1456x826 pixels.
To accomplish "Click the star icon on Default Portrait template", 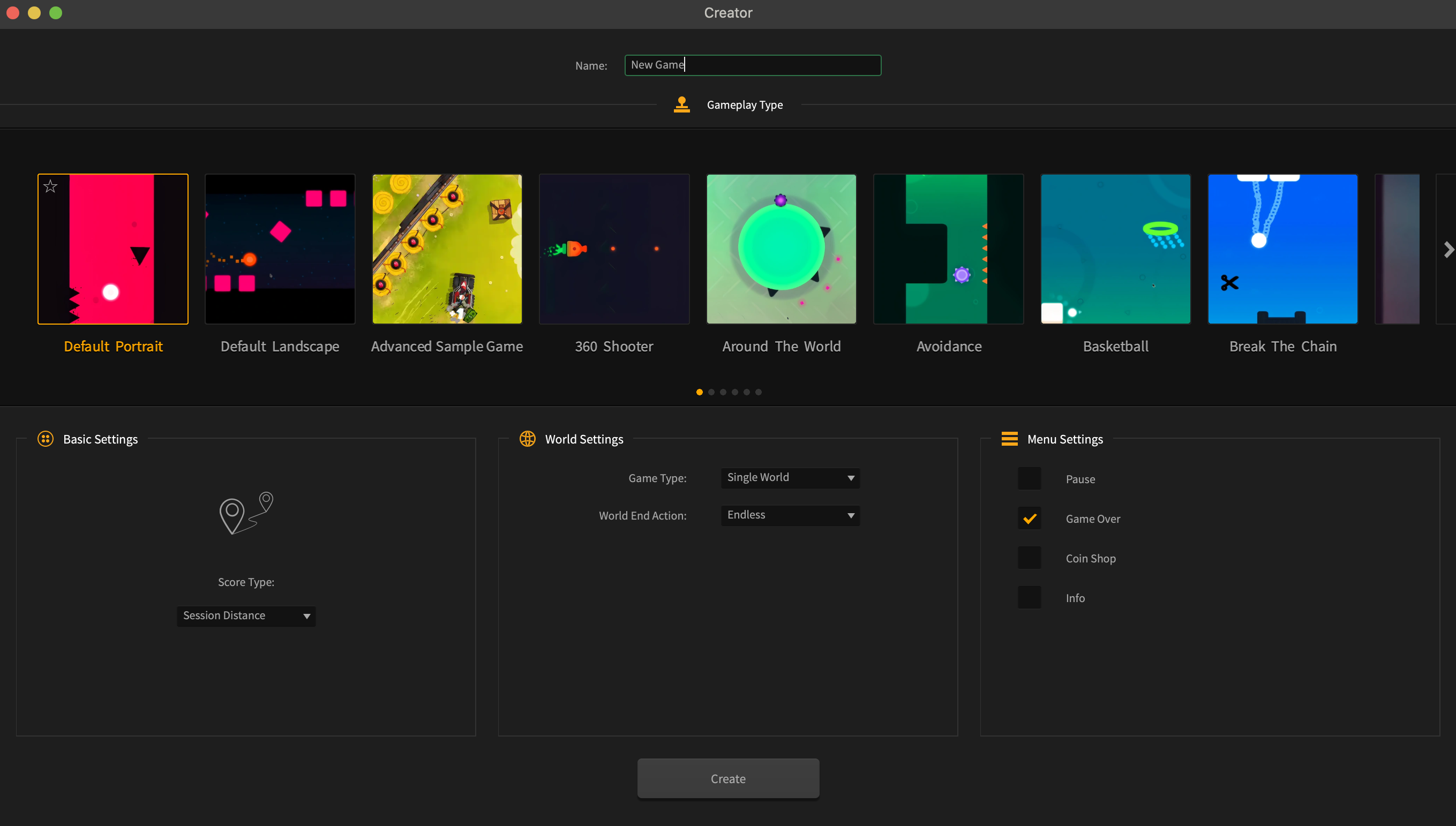I will (50, 185).
